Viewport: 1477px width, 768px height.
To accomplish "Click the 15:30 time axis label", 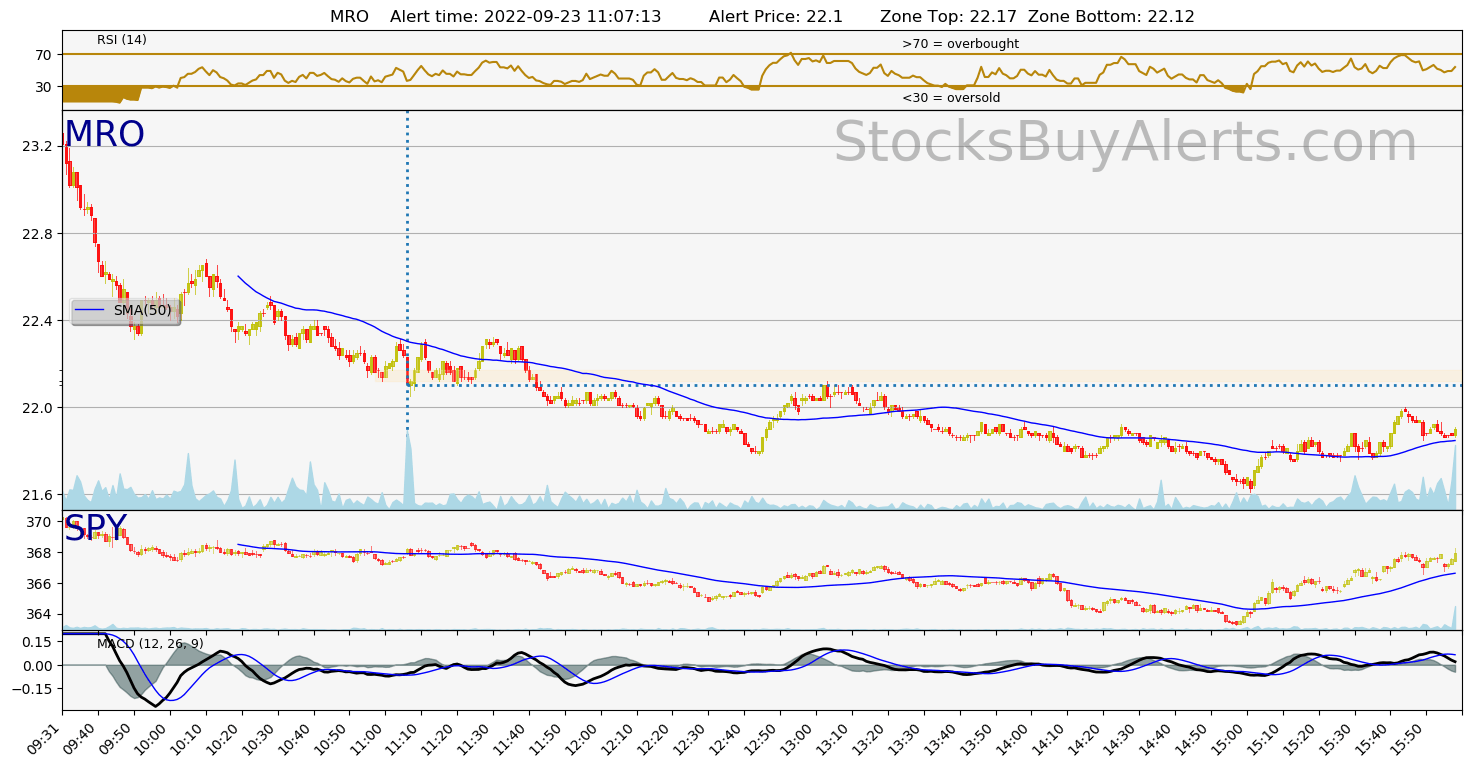I will pos(1337,740).
